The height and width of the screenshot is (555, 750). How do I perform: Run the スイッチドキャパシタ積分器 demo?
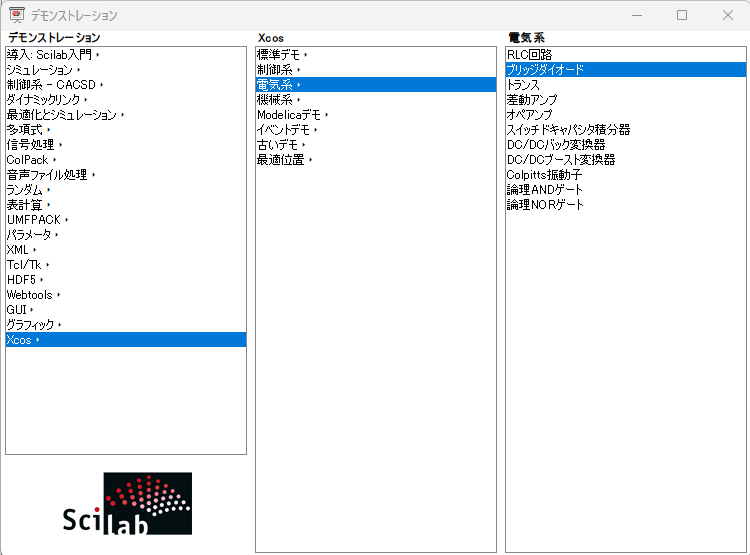626,130
